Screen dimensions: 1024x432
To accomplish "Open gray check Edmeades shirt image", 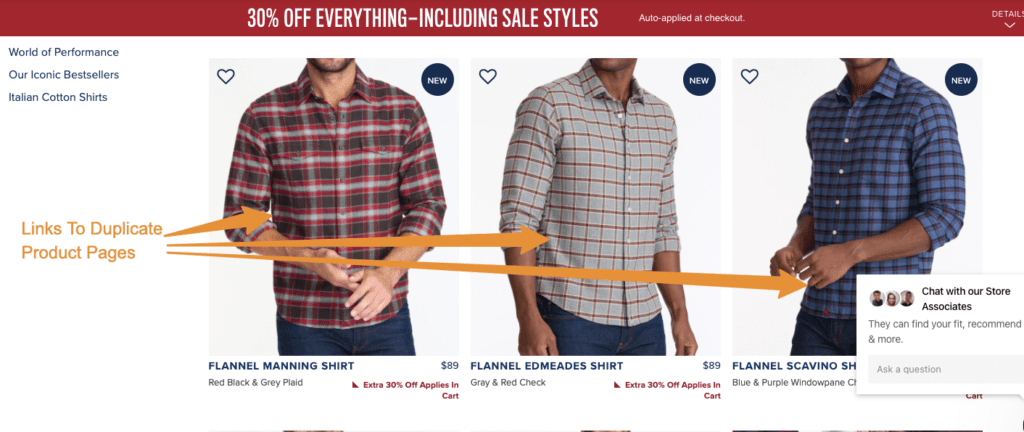I will point(596,207).
